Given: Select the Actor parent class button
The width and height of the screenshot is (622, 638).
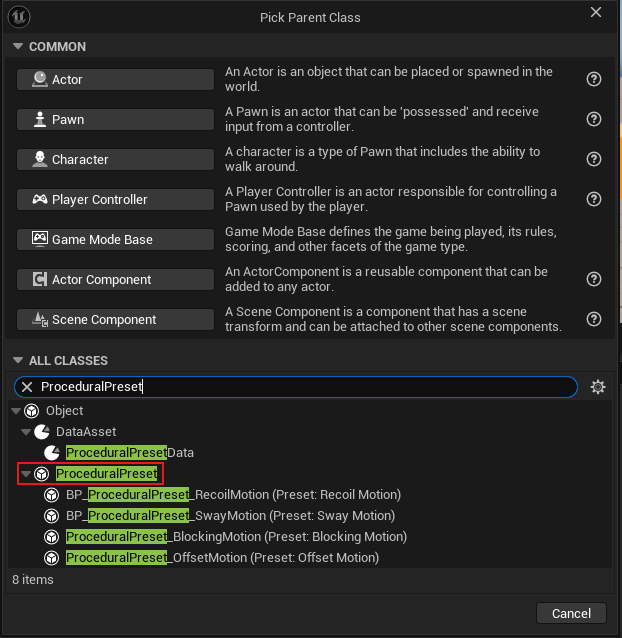Looking at the screenshot, I should 116,80.
